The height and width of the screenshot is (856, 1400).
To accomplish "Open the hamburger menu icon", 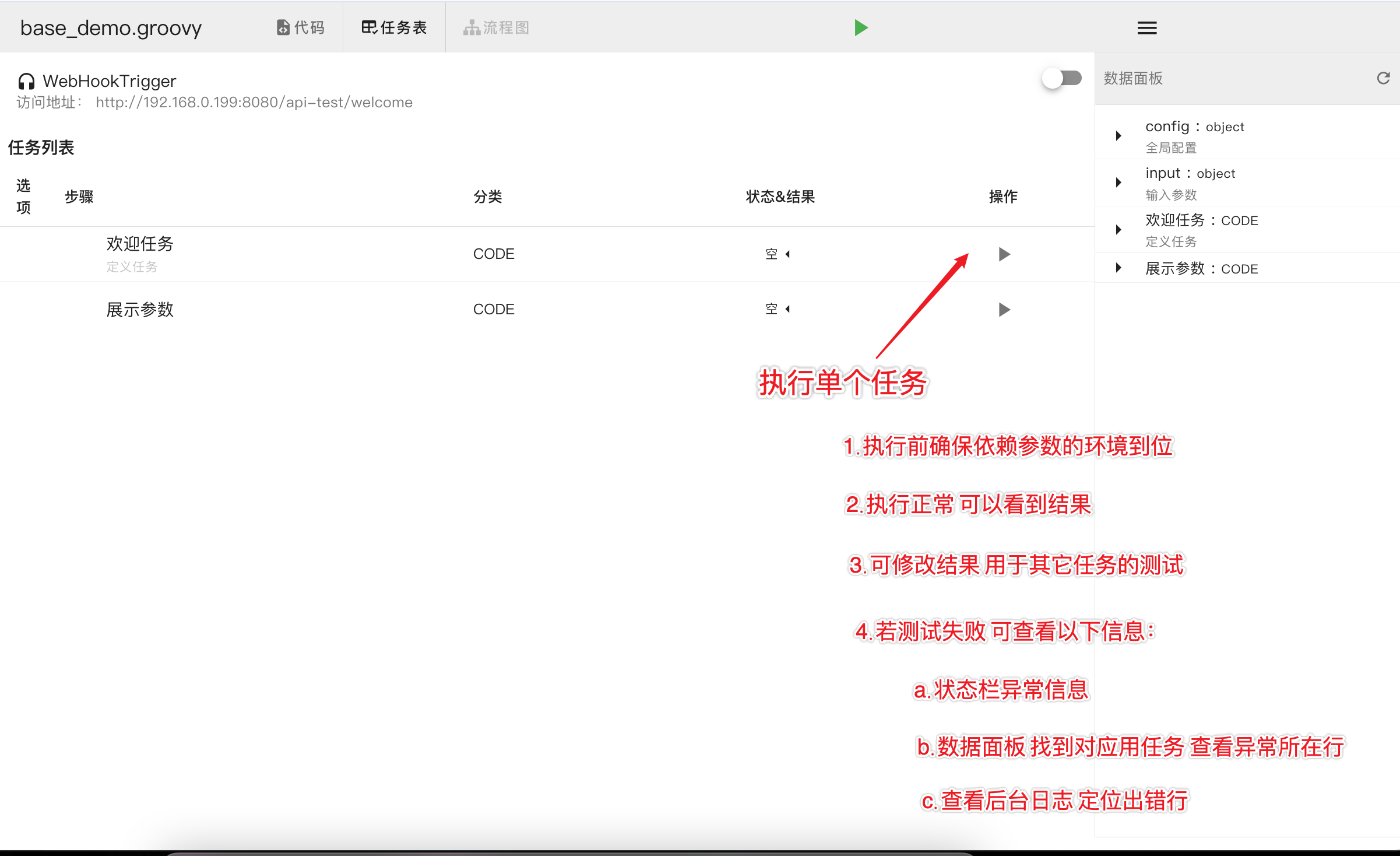I will [1146, 27].
